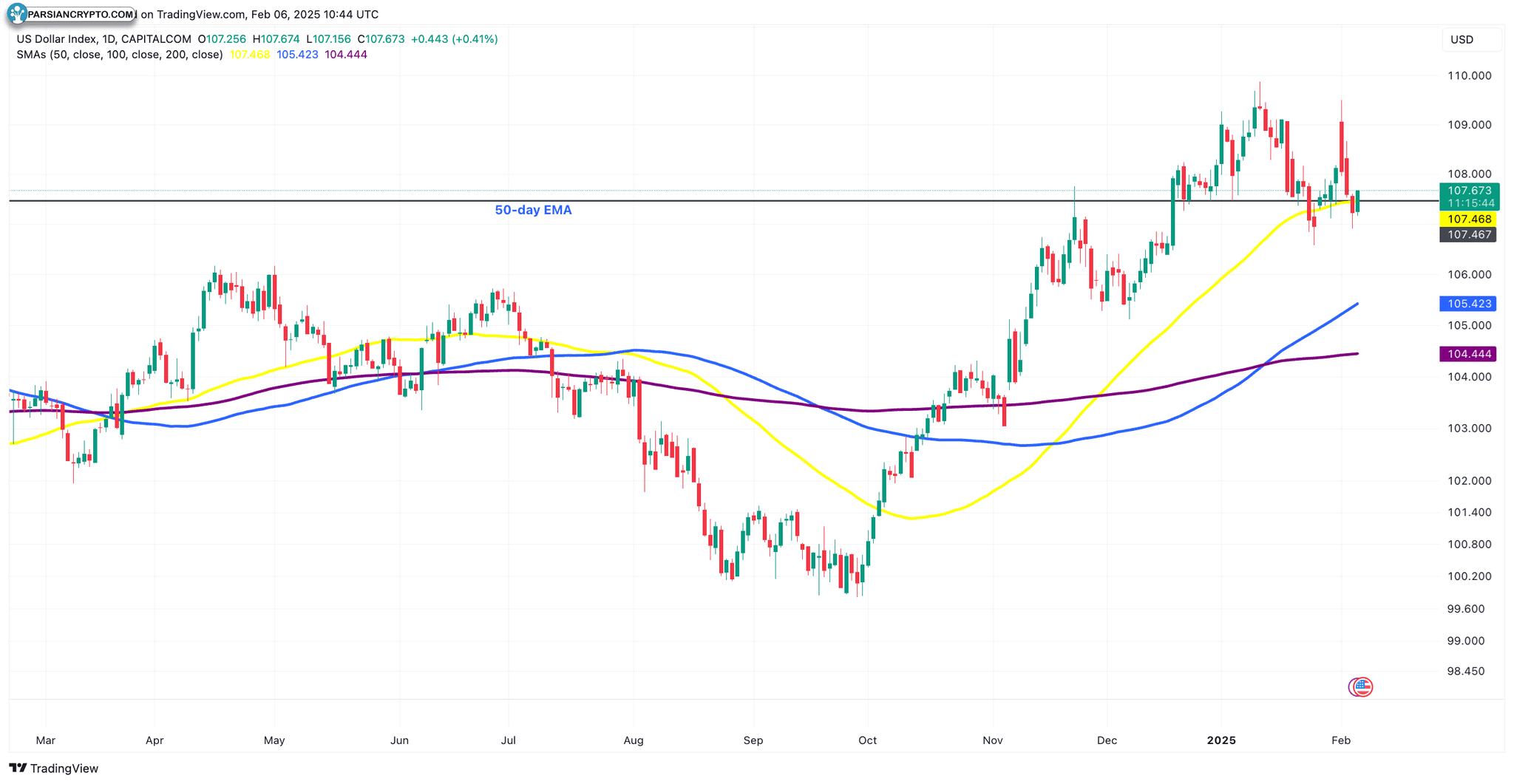This screenshot has height=784, width=1514.
Task: Click the blue 105.423 price axis tag
Action: coord(1468,304)
